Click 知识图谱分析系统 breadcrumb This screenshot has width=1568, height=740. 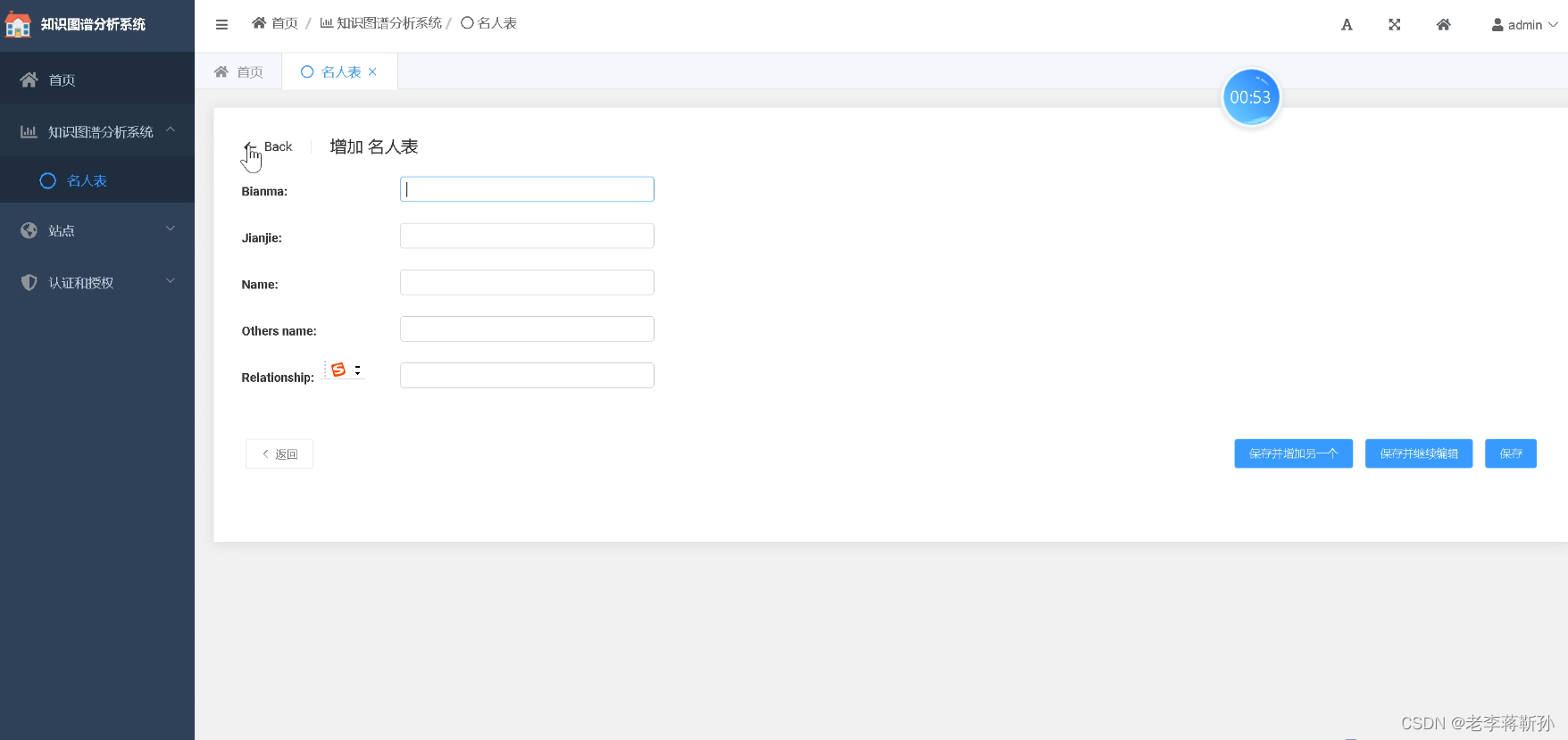coord(380,23)
